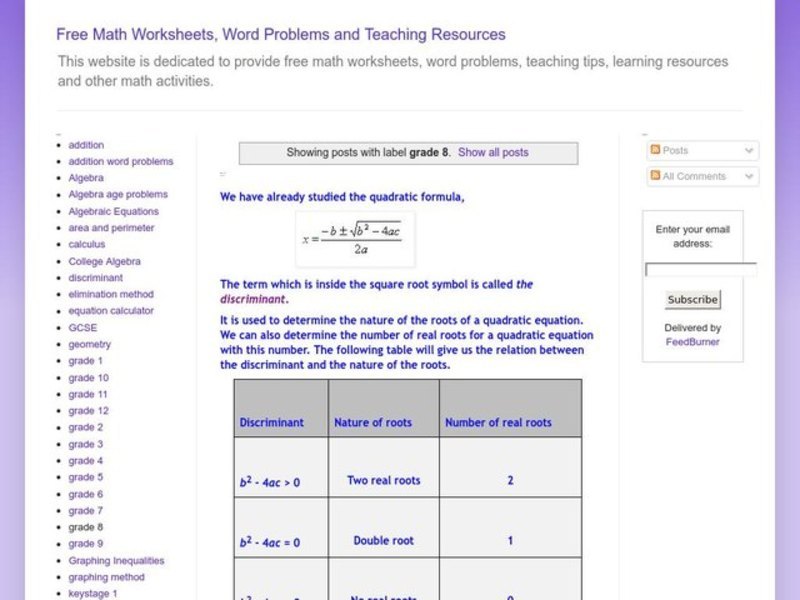
Task: Click the All Comments RSS feed icon
Action: (x=653, y=176)
